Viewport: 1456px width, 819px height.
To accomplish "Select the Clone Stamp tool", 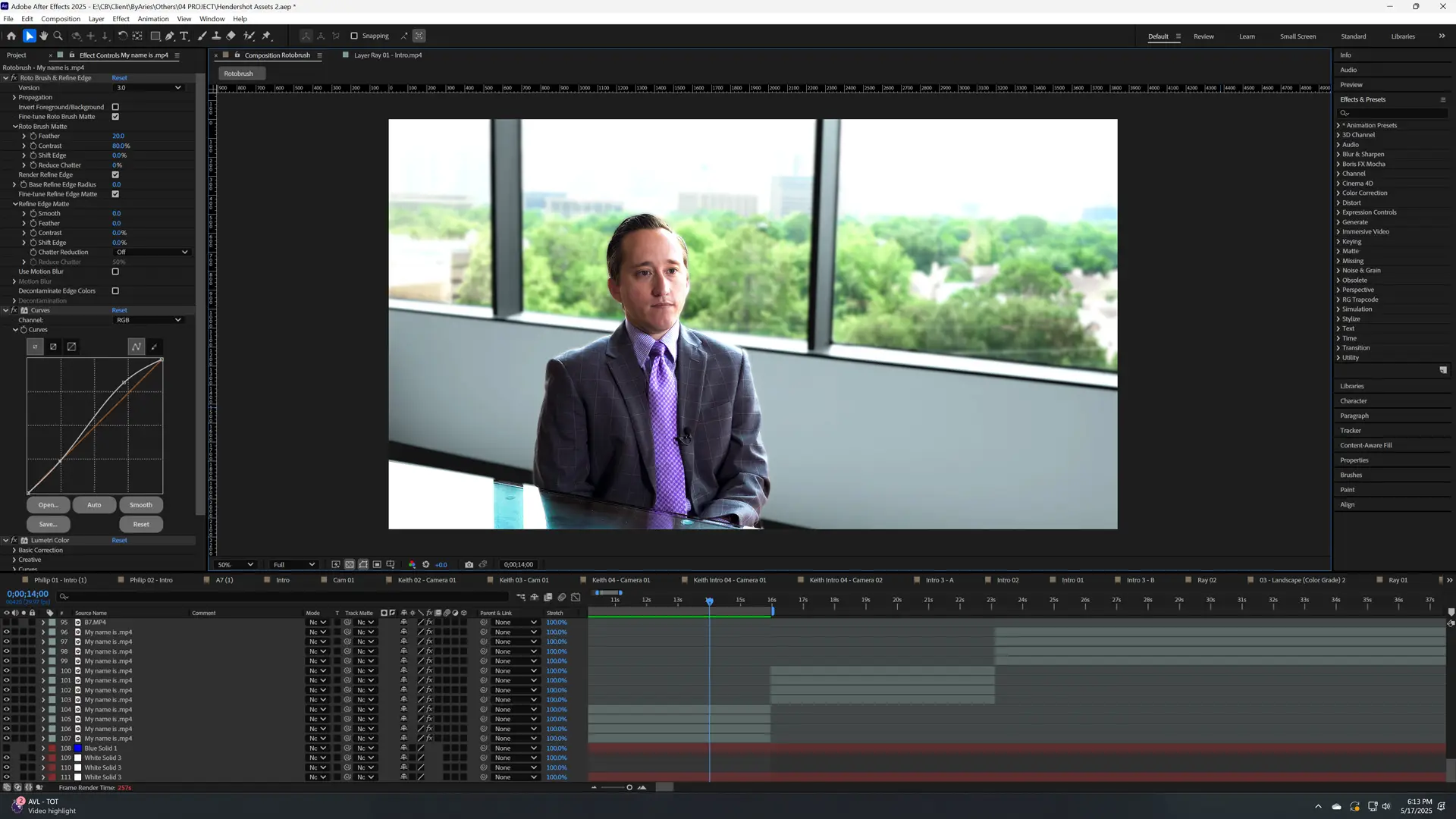I will point(216,36).
